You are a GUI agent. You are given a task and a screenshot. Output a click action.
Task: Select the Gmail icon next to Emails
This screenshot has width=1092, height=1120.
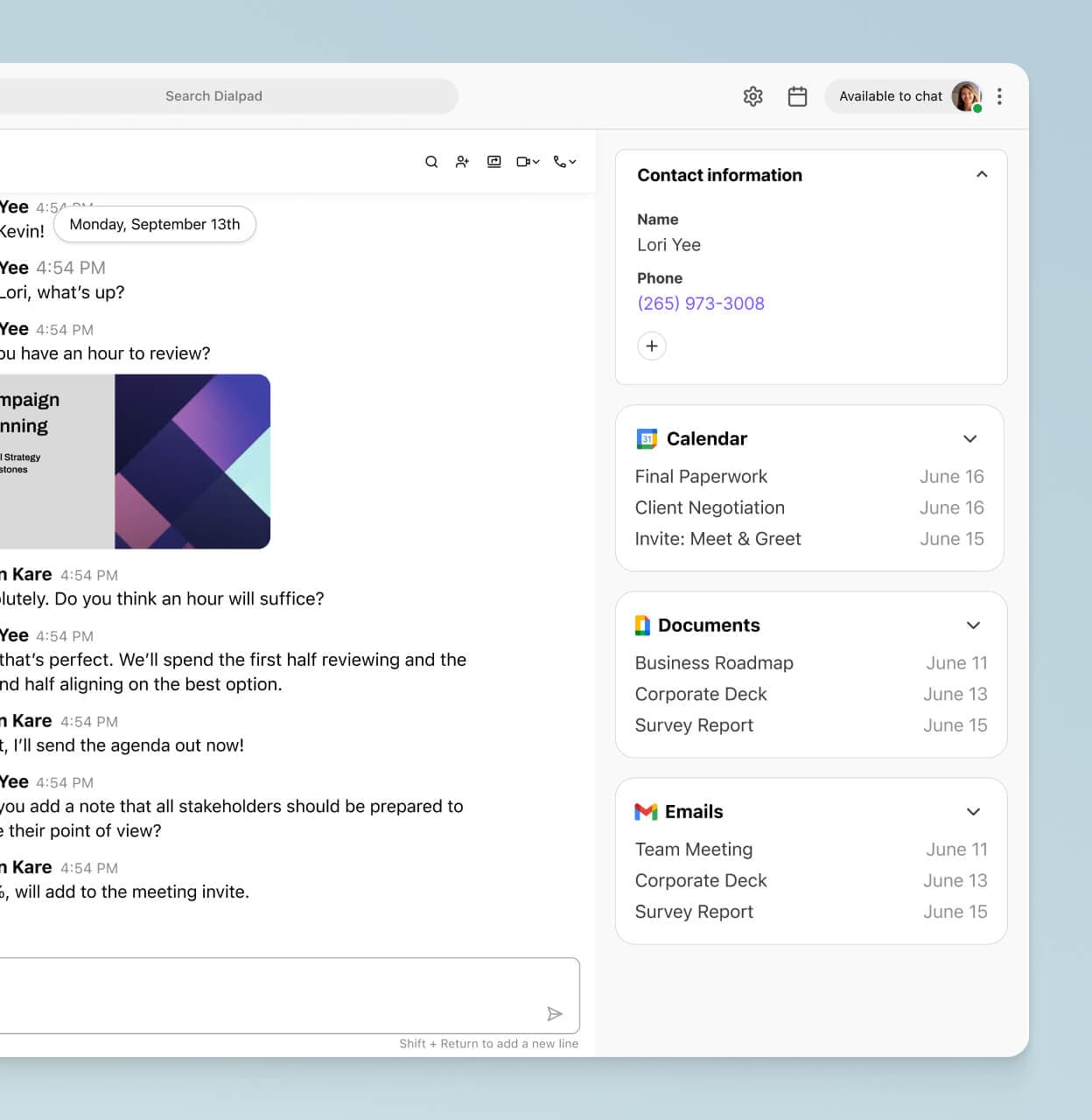[645, 811]
